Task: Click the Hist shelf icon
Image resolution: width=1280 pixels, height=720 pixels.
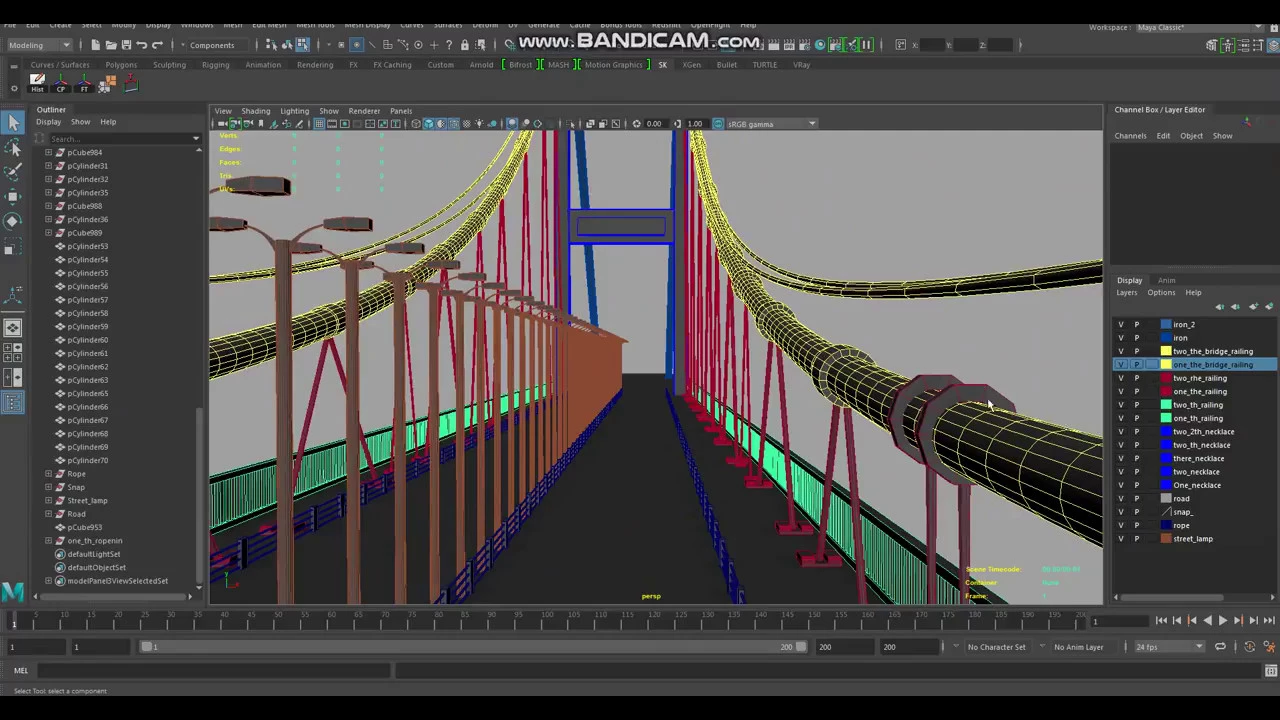Action: 37,84
